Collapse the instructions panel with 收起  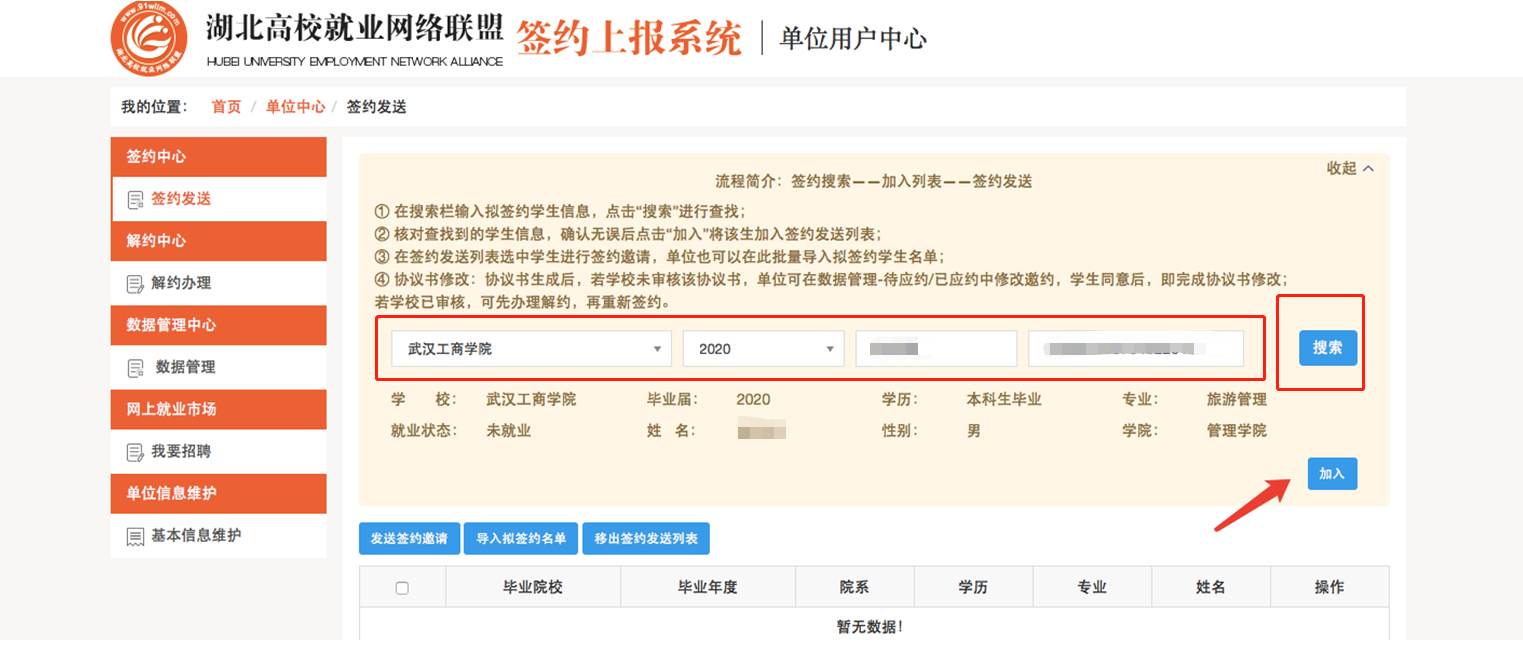[x=1350, y=169]
